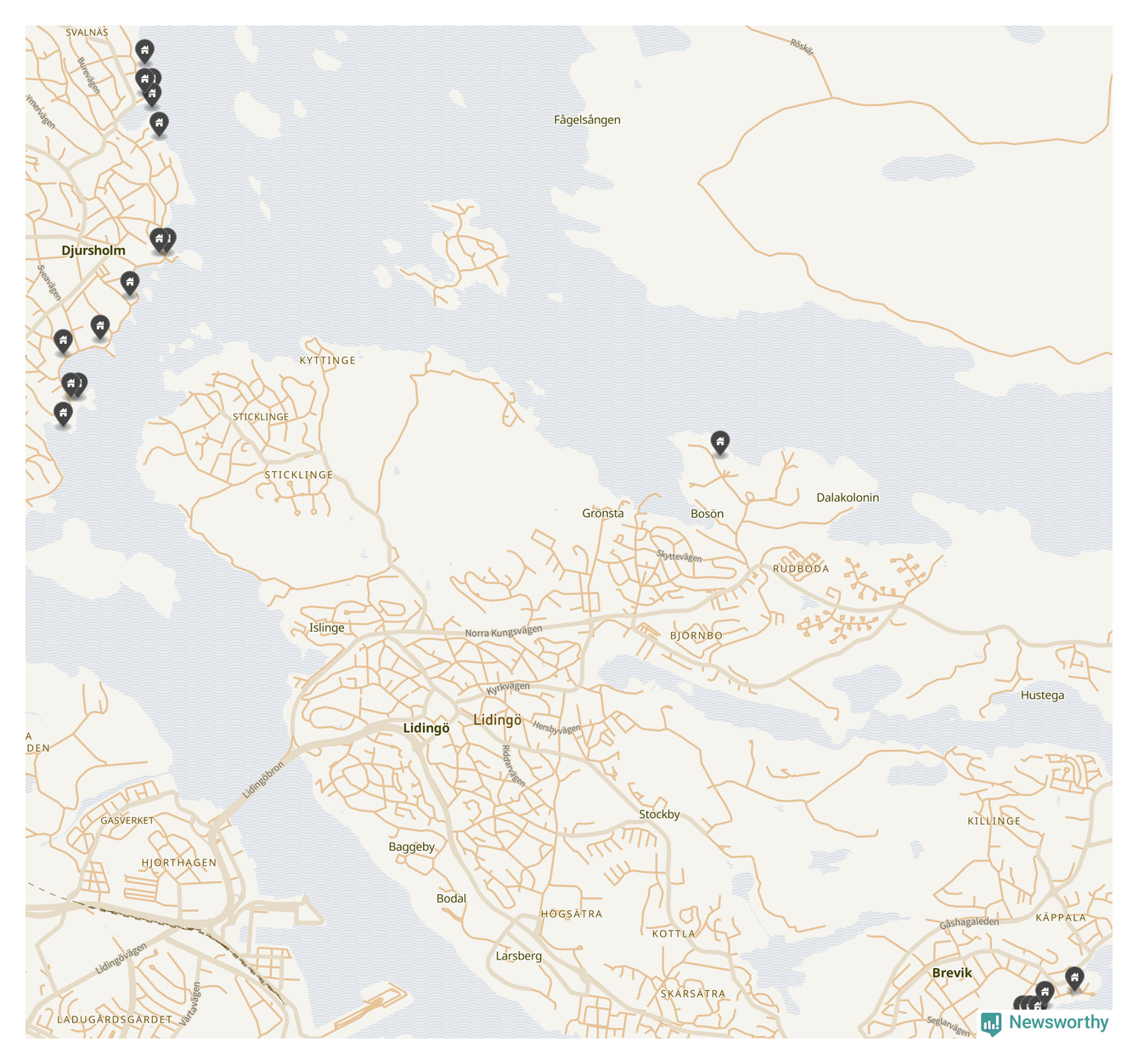Select the northernmost house marker near Svalnäs
This screenshot has height=1064, width=1138.
(x=145, y=51)
